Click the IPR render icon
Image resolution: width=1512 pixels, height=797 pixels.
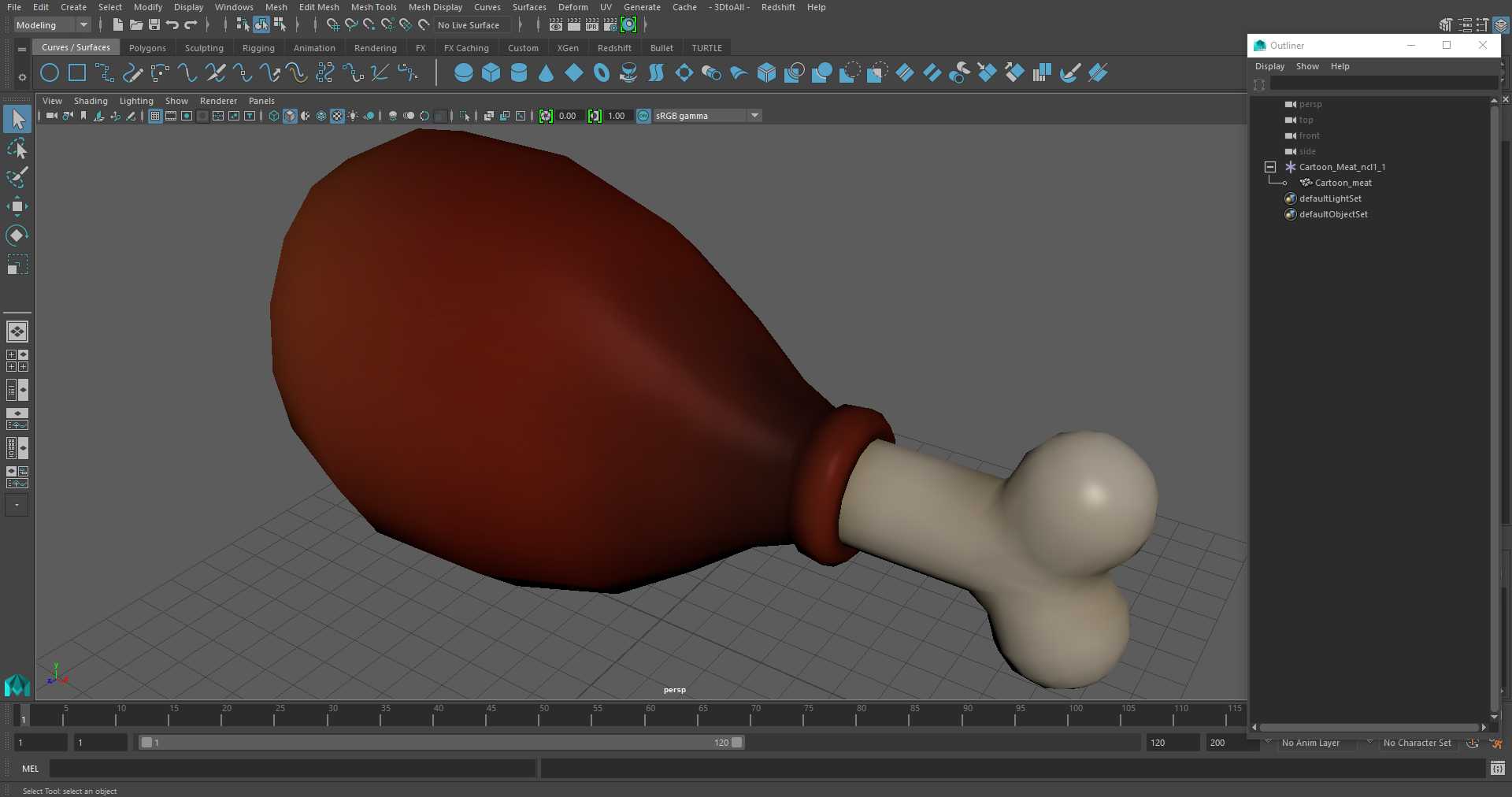click(x=592, y=25)
